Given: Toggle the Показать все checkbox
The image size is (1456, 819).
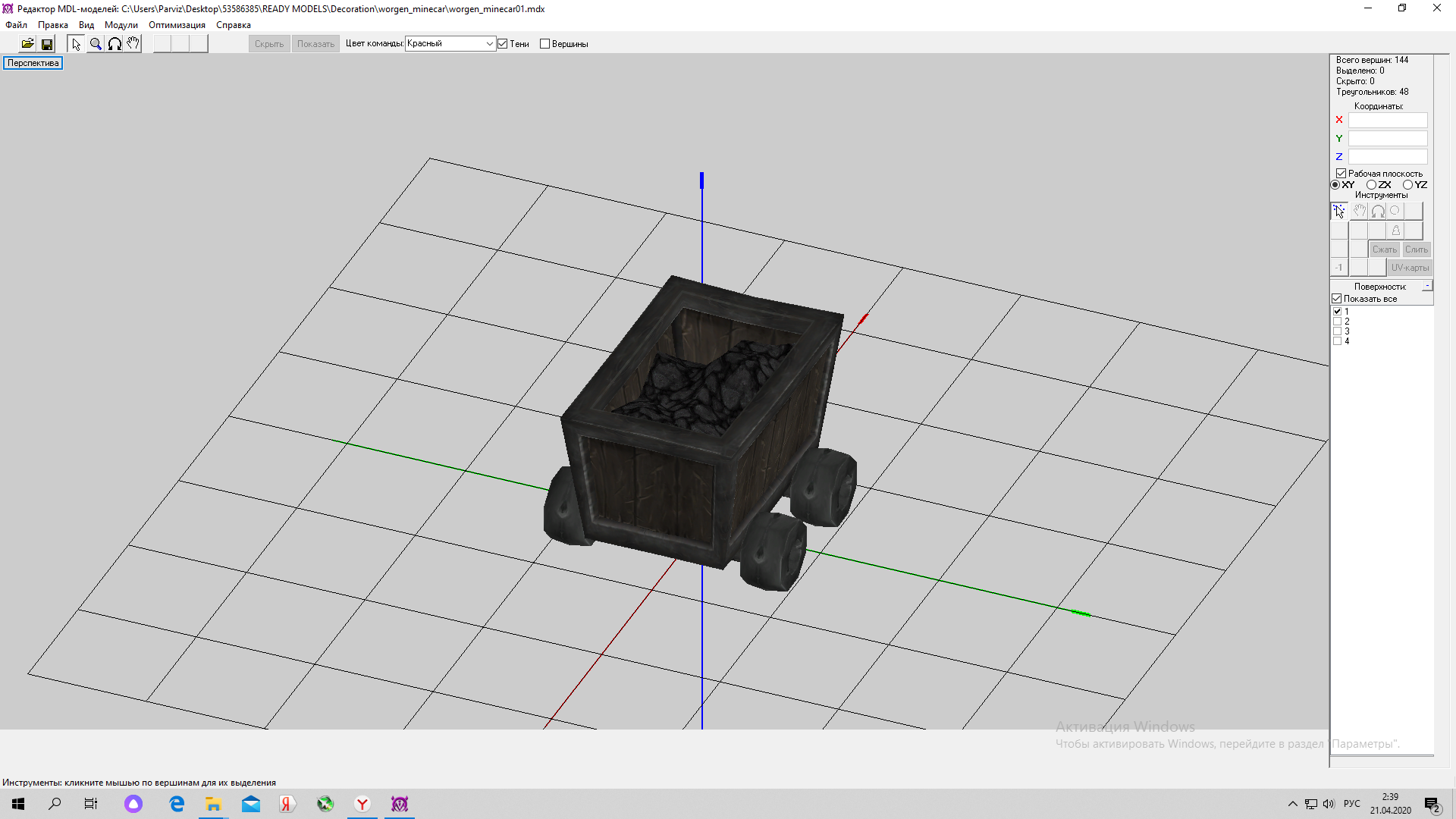Looking at the screenshot, I should 1337,299.
